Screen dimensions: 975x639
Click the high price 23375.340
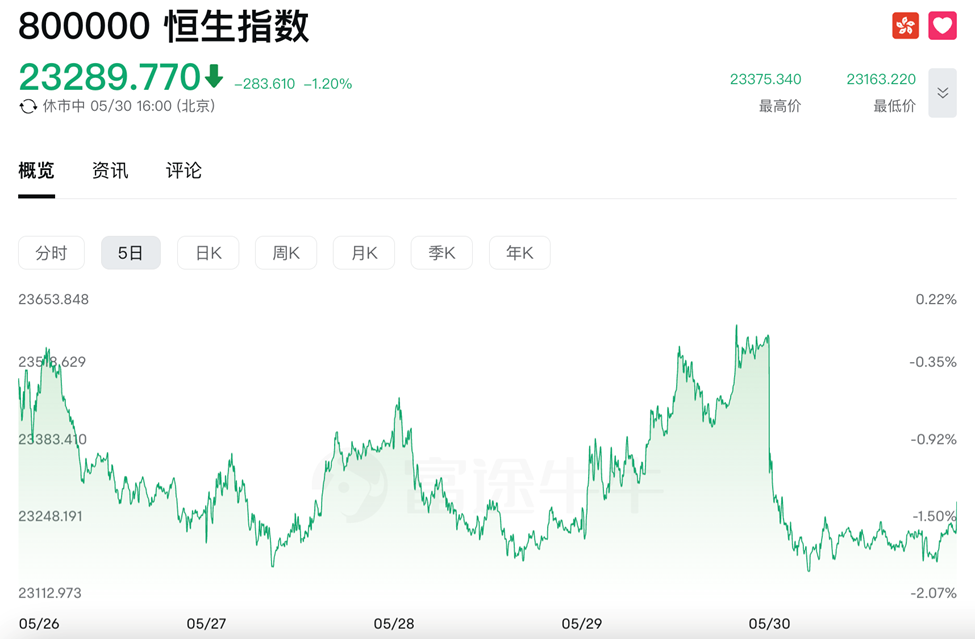[x=765, y=79]
